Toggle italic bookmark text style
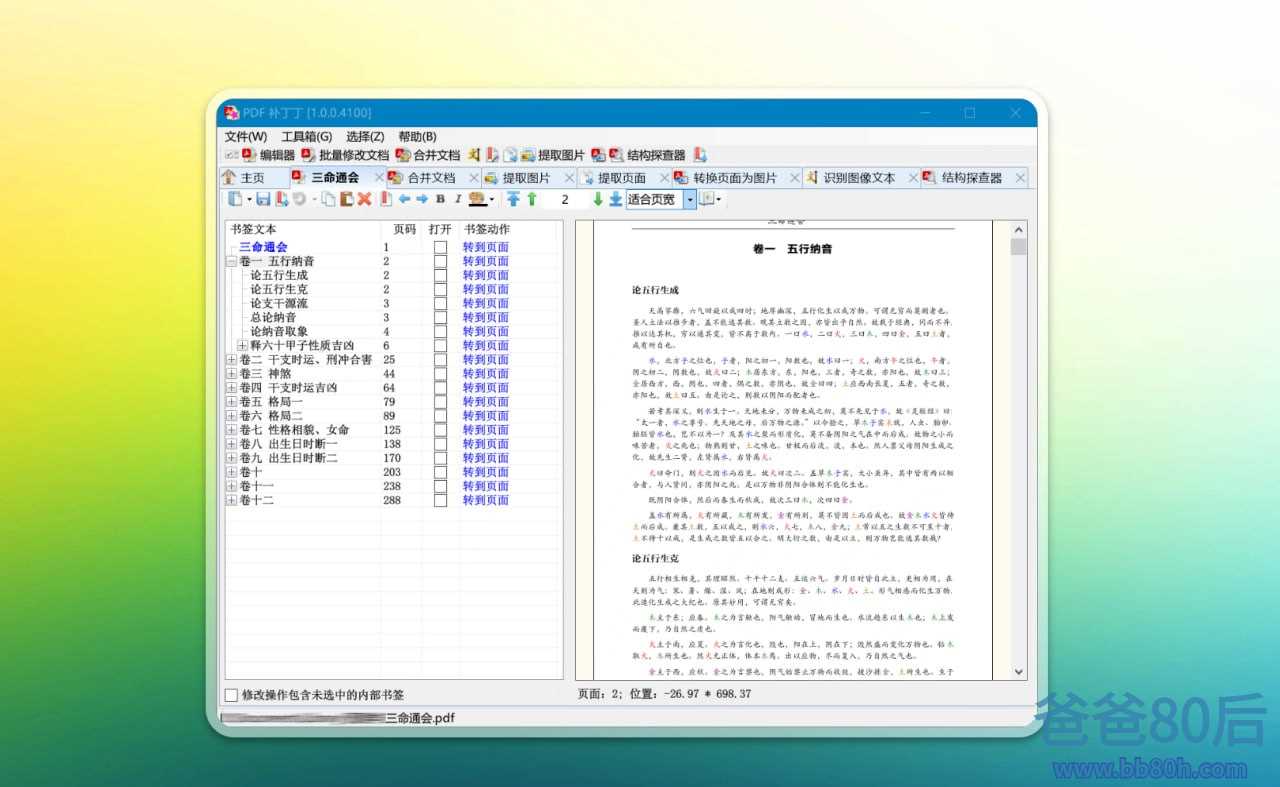The image size is (1280, 787). 457,200
